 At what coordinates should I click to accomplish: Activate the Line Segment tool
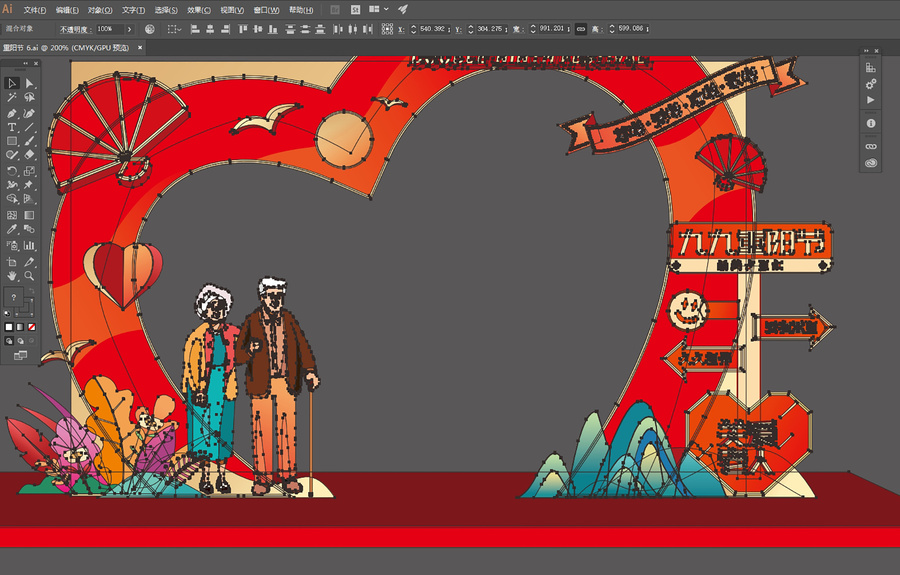[x=29, y=127]
